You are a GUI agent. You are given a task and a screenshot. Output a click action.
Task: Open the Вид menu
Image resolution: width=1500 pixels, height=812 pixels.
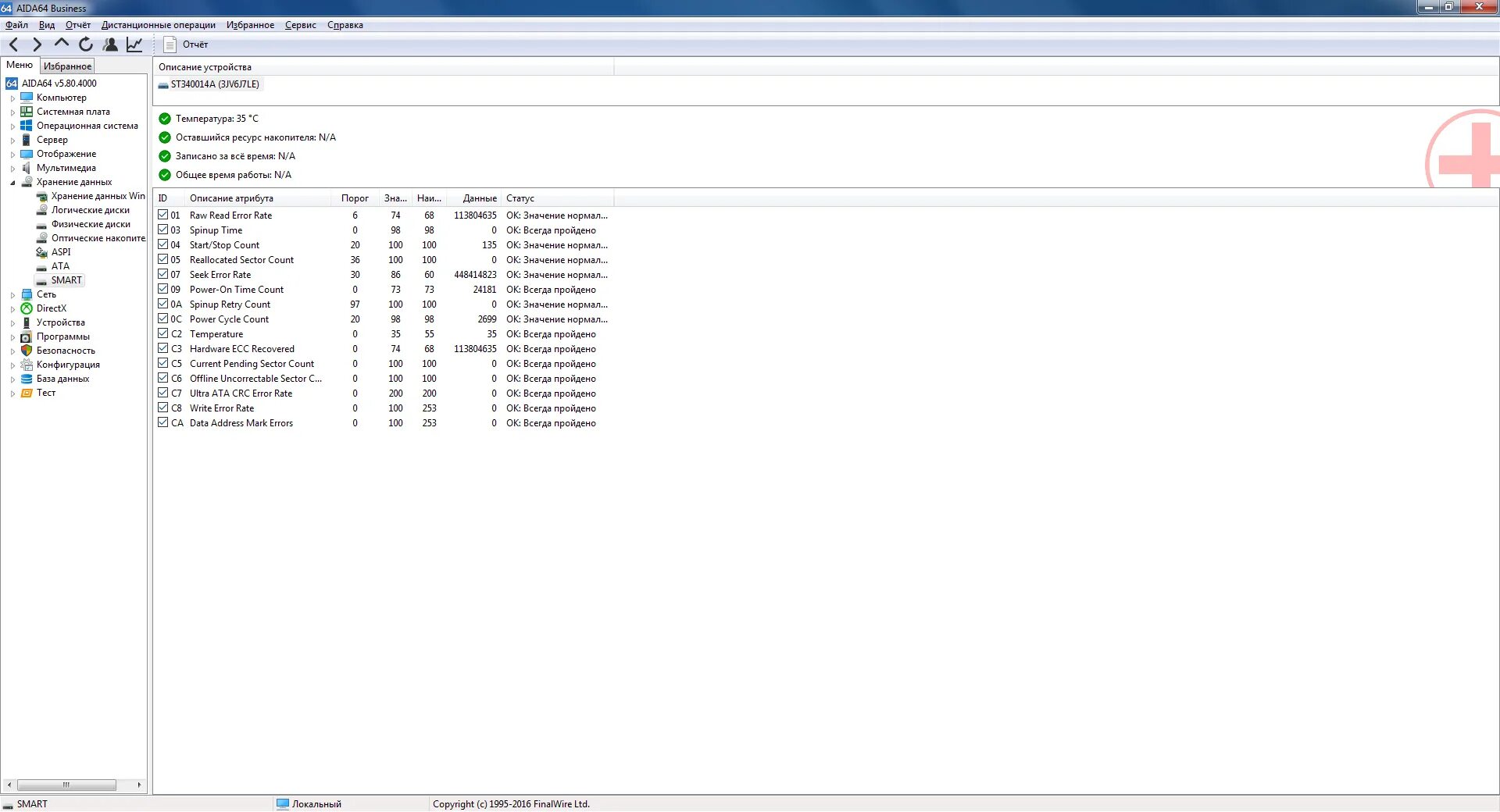click(47, 25)
